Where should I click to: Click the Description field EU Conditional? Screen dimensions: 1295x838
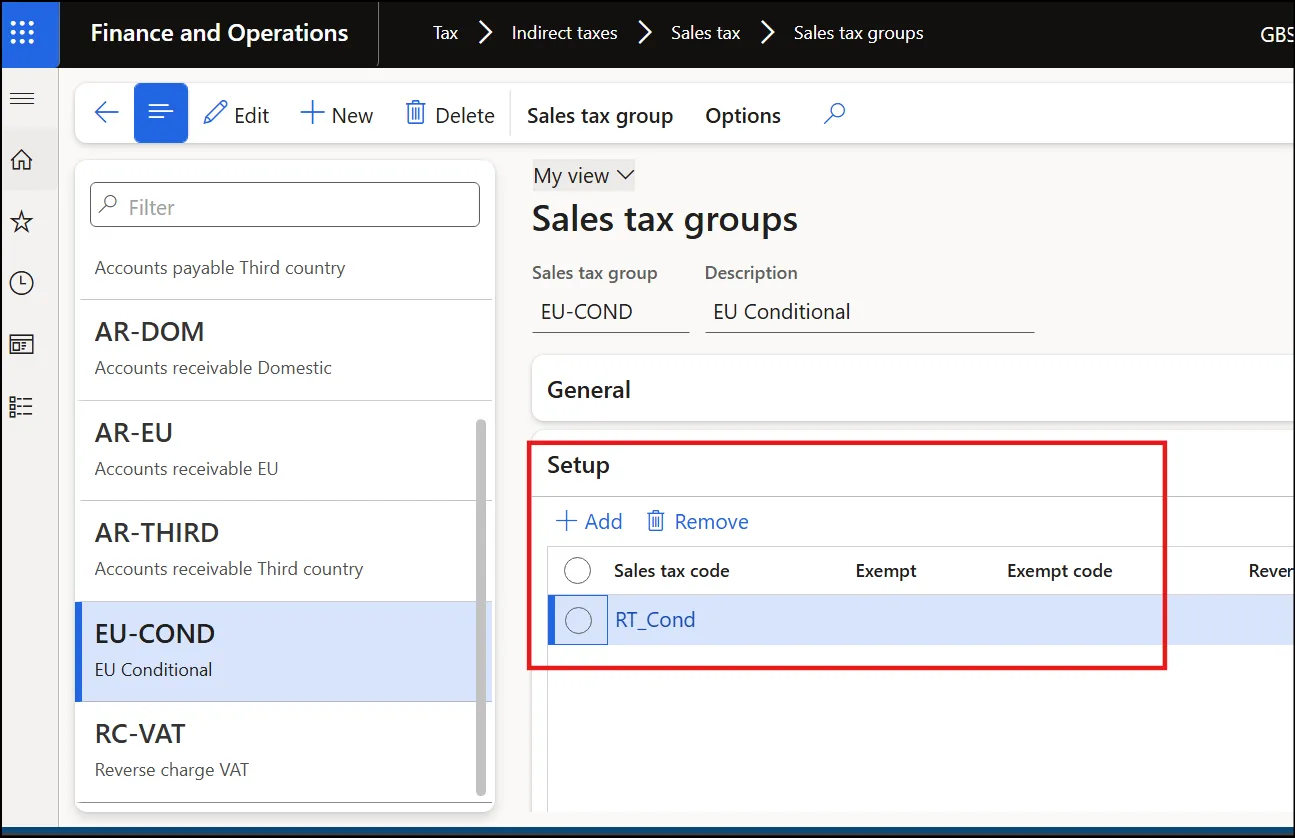click(869, 312)
